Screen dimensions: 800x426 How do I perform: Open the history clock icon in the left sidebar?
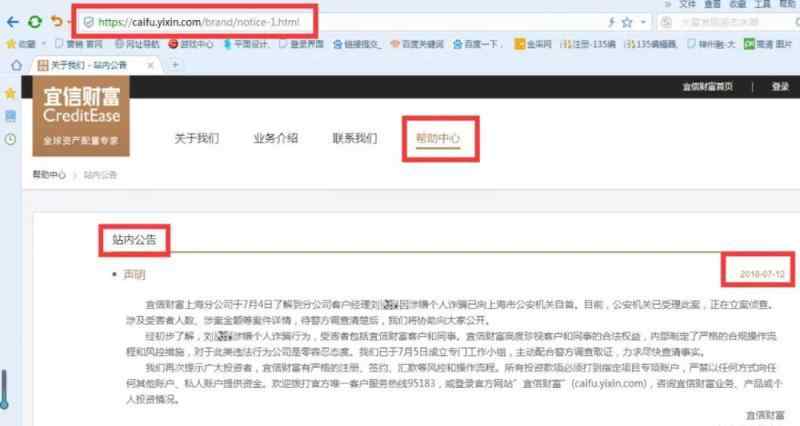[10, 139]
